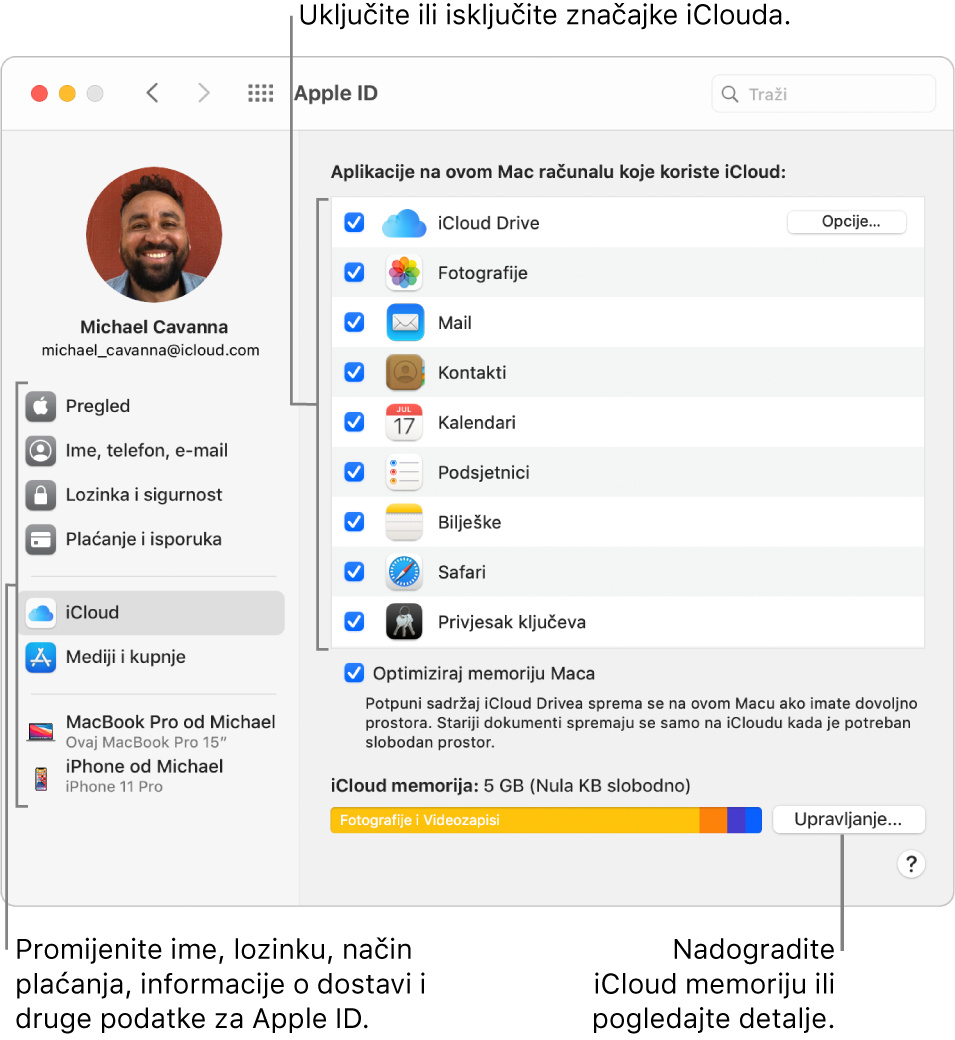Screen dimensions: 955x1040
Task: Toggle the Fotografije checkbox
Action: tap(354, 272)
